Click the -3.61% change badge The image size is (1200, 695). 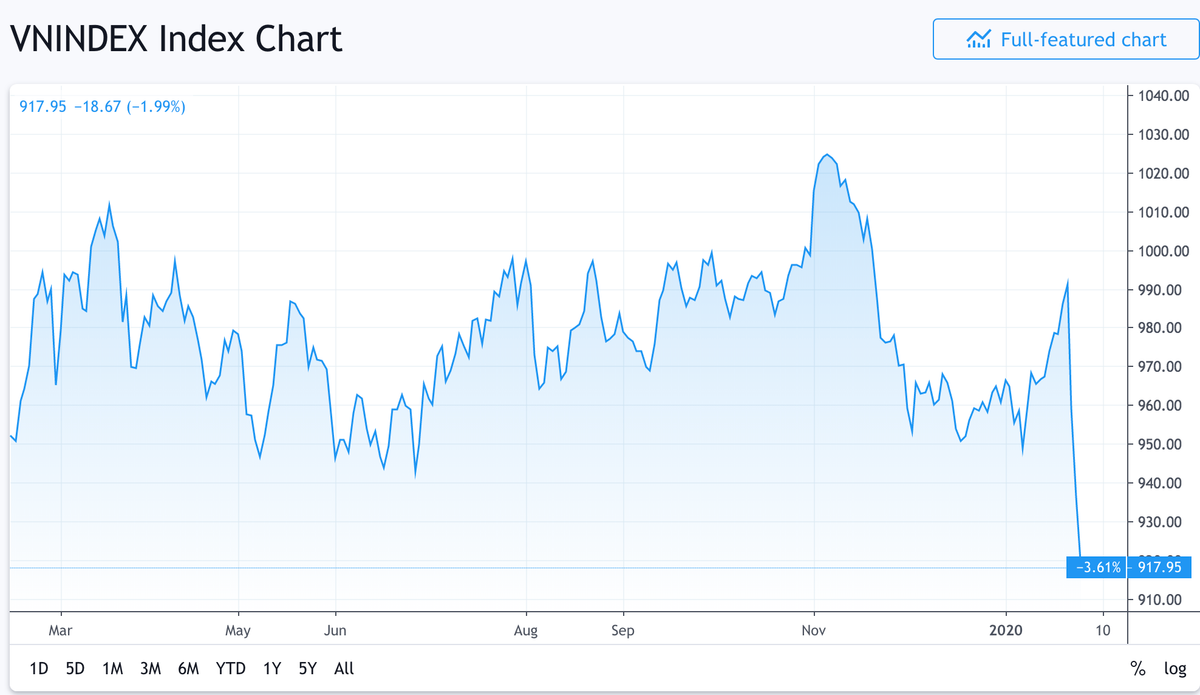coord(1099,567)
